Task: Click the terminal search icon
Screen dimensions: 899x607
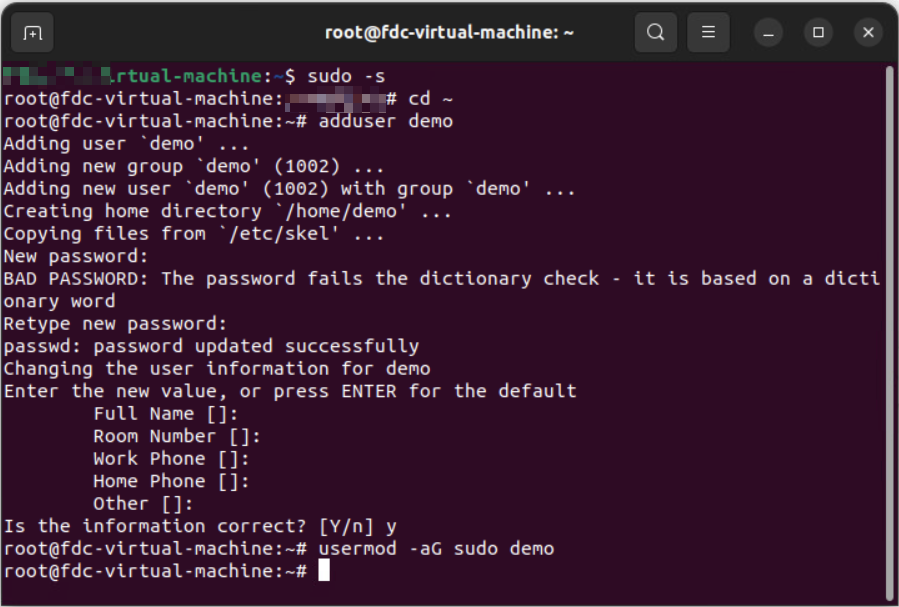Action: [655, 33]
